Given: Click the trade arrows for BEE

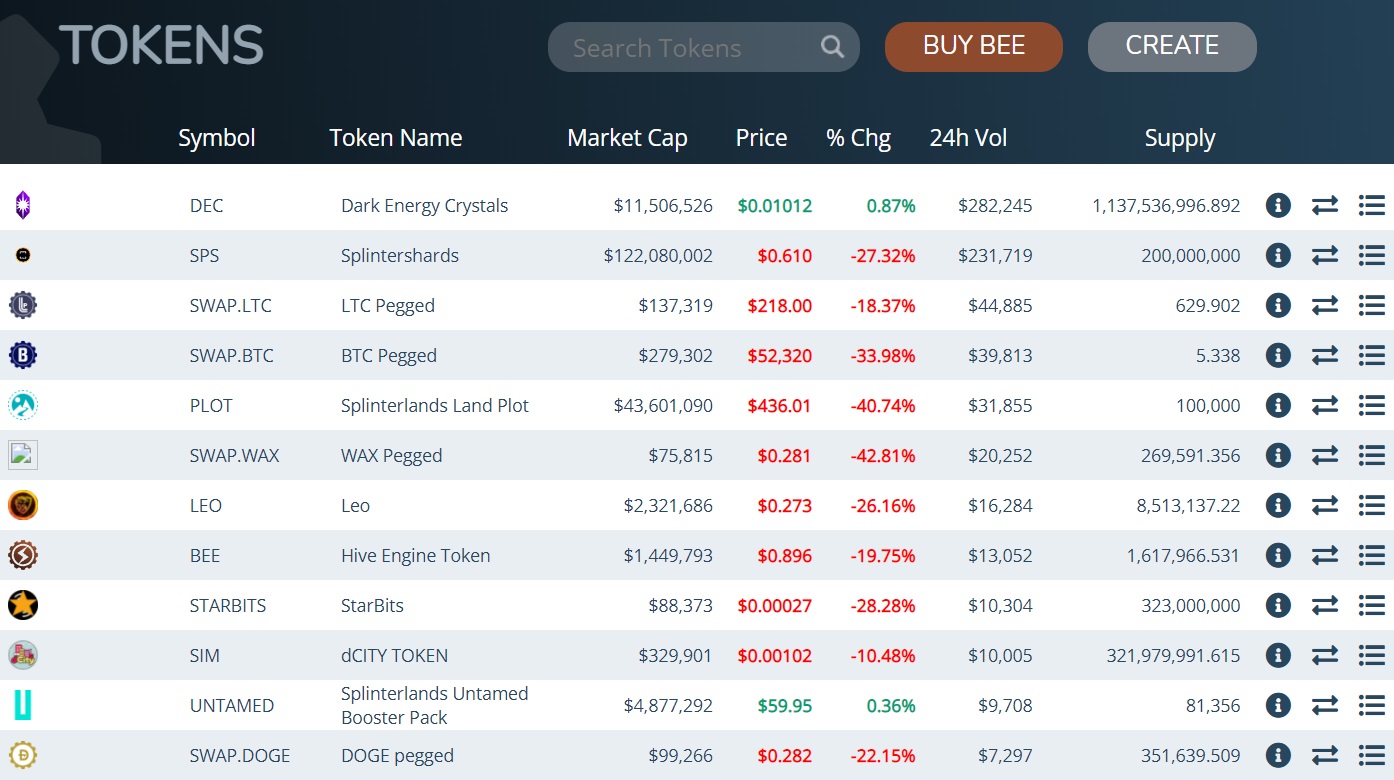Looking at the screenshot, I should (x=1325, y=555).
